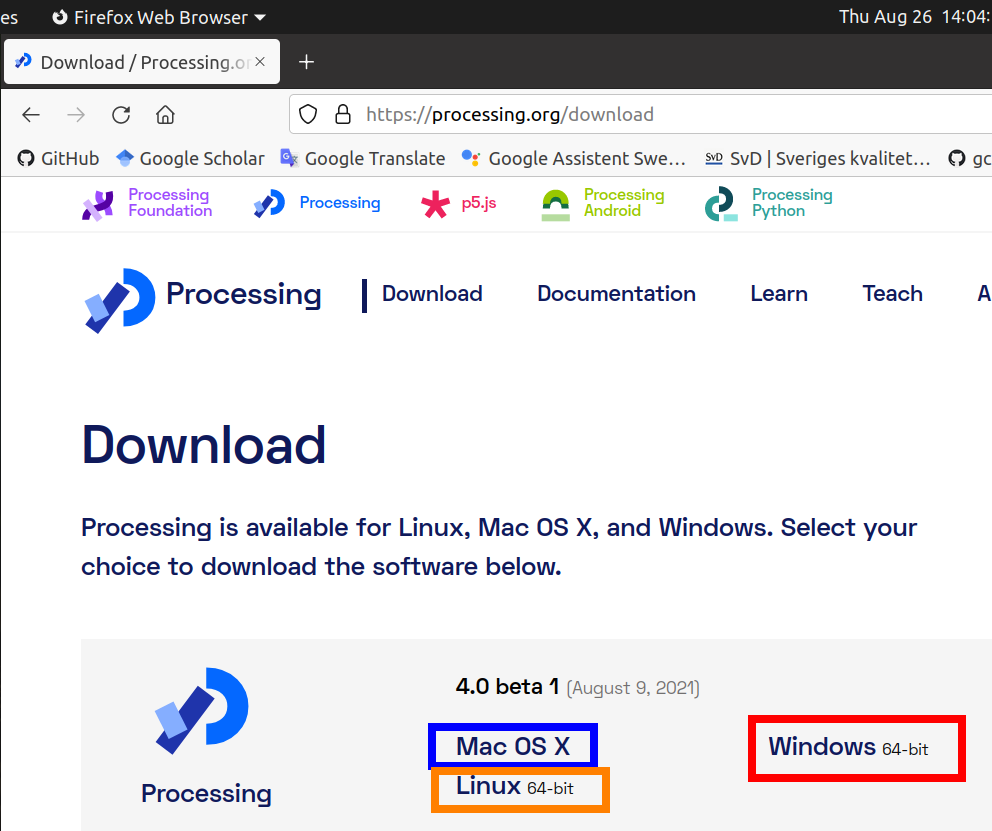Open the Processing link in top strip
992x831 pixels.
tap(340, 202)
